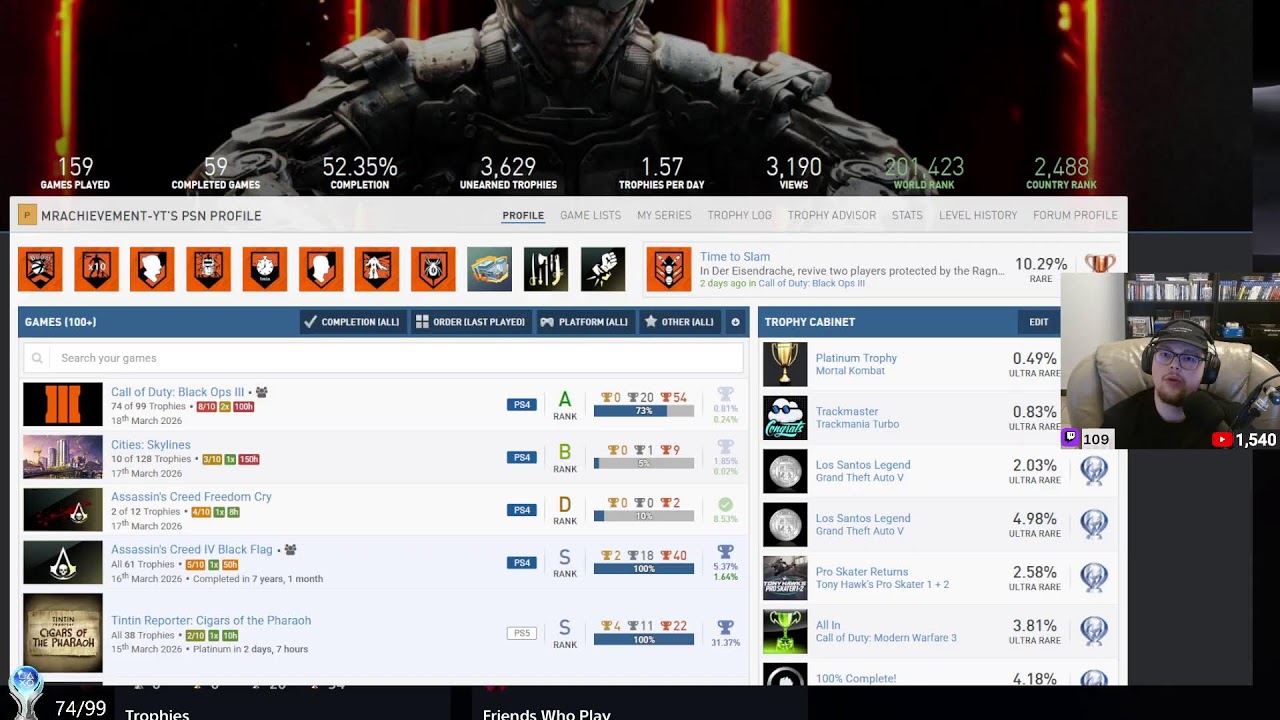Open the Level History tab
The width and height of the screenshot is (1280, 720).
point(978,215)
